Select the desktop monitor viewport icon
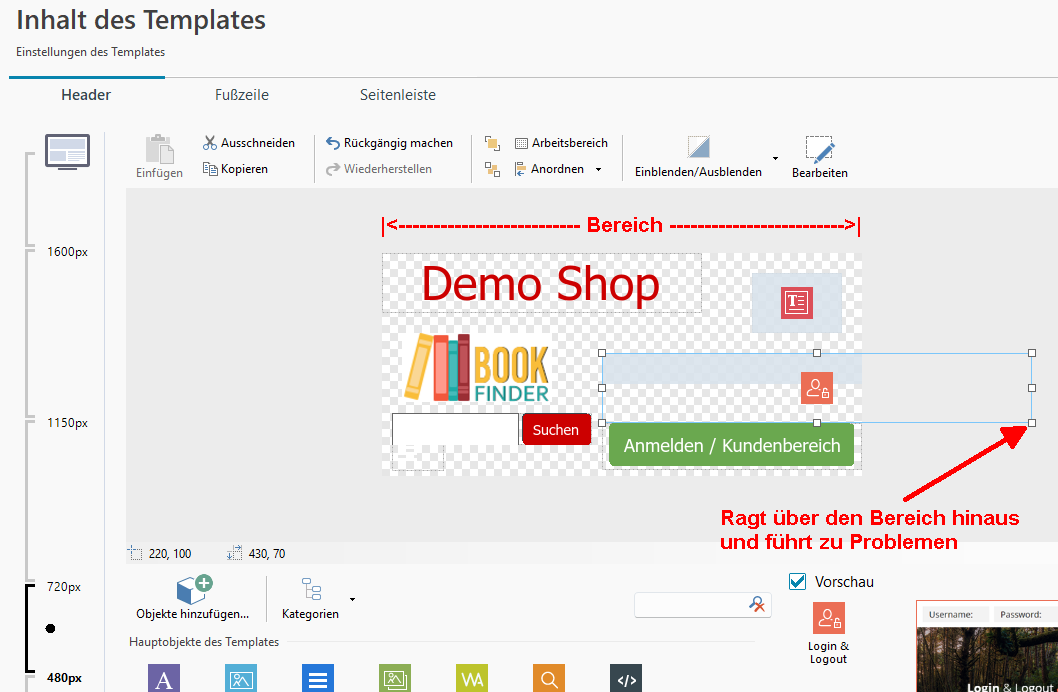Image resolution: width=1058 pixels, height=692 pixels. tap(67, 152)
